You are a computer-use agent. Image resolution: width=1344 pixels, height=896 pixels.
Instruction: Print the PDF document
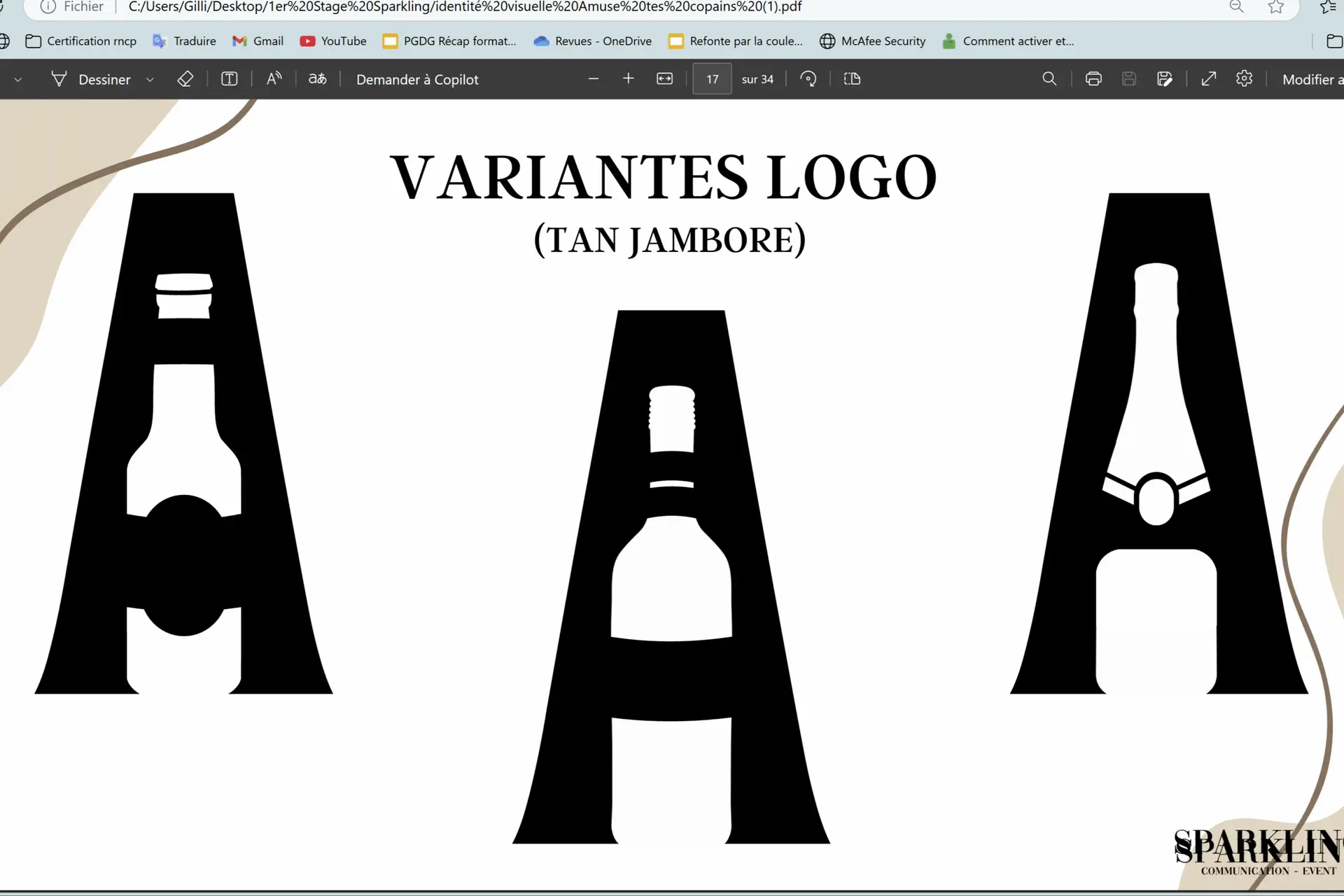pyautogui.click(x=1093, y=79)
